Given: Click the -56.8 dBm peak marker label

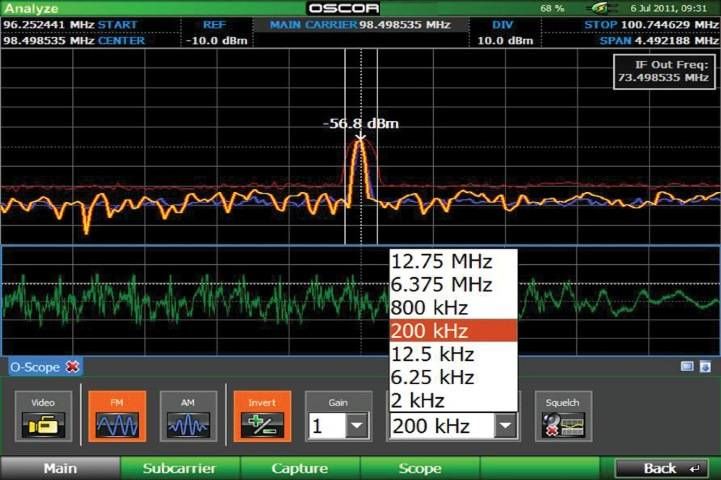Looking at the screenshot, I should pyautogui.click(x=361, y=123).
